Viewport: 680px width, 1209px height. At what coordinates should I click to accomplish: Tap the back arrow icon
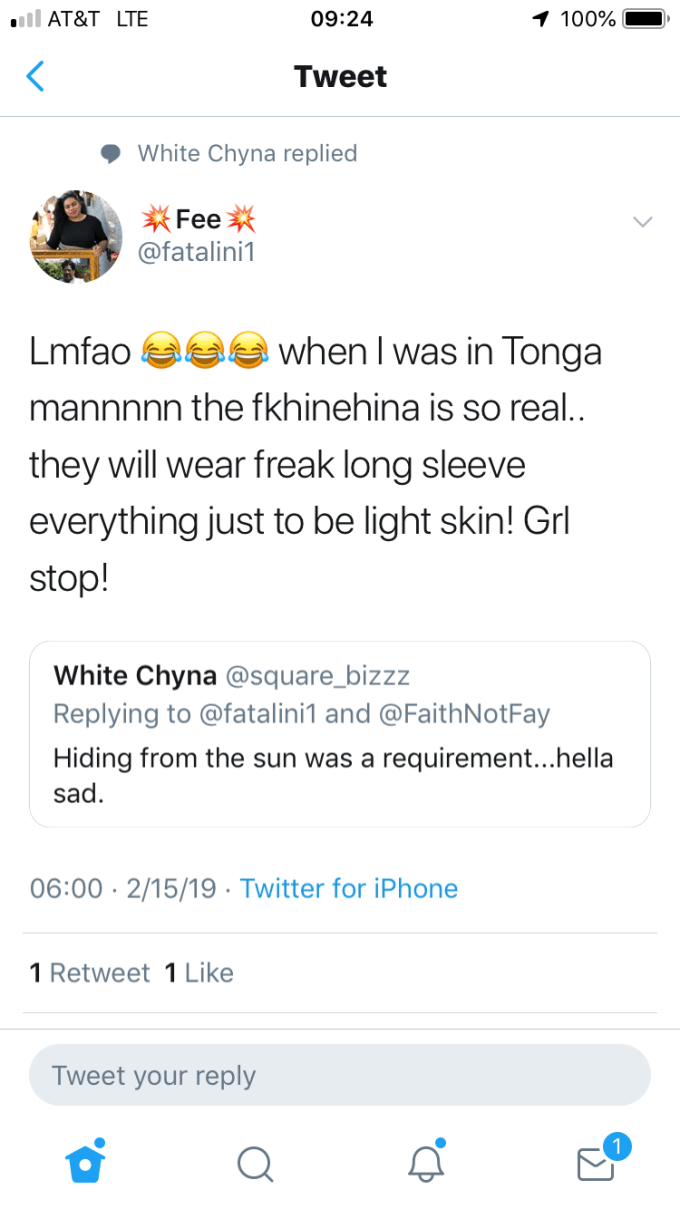click(x=36, y=77)
